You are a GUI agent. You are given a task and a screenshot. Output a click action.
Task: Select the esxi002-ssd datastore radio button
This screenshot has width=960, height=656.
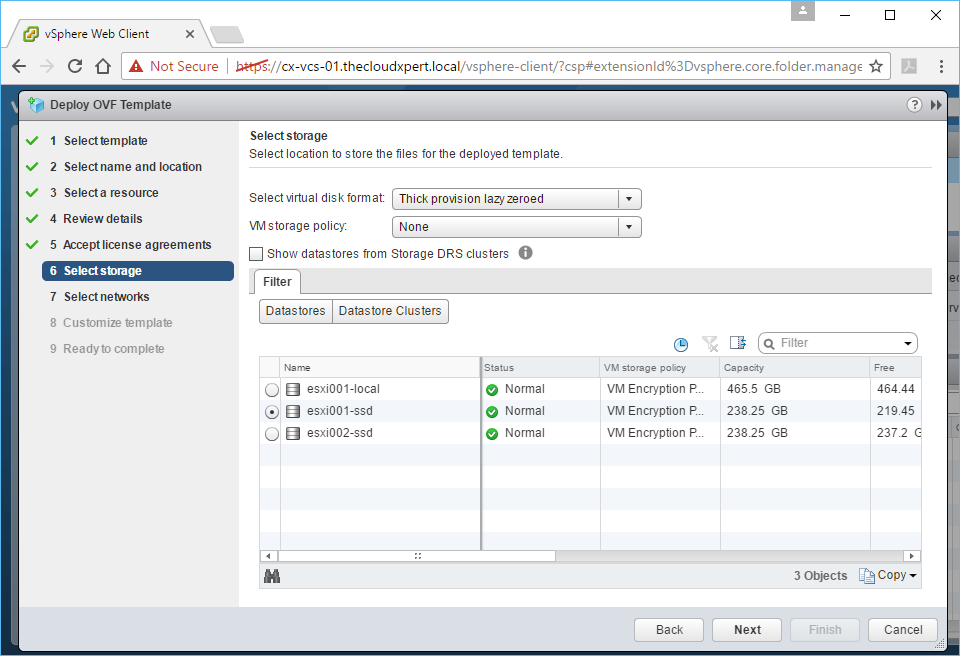pos(272,434)
